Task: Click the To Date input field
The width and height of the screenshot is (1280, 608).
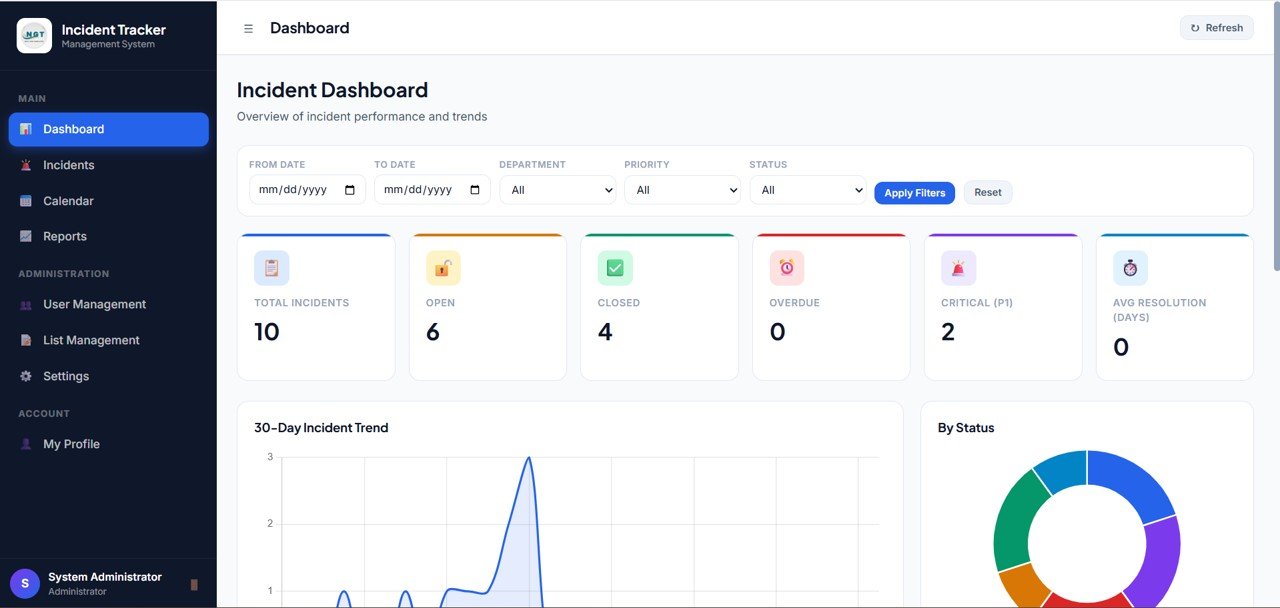Action: point(432,190)
